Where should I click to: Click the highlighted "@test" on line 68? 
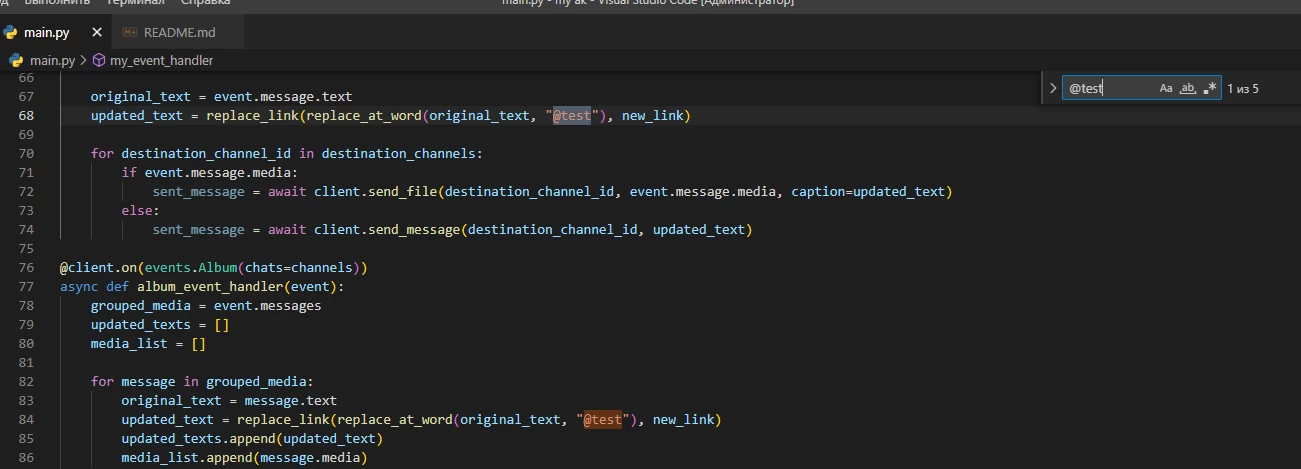pyautogui.click(x=572, y=116)
